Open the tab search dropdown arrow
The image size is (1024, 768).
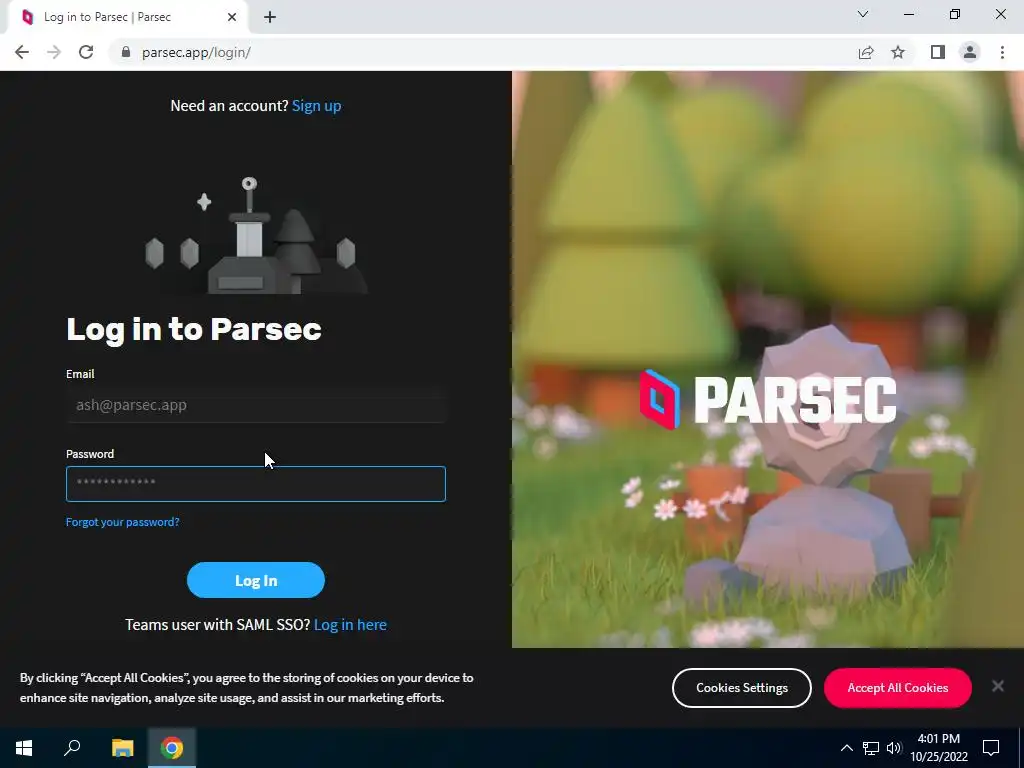863,14
